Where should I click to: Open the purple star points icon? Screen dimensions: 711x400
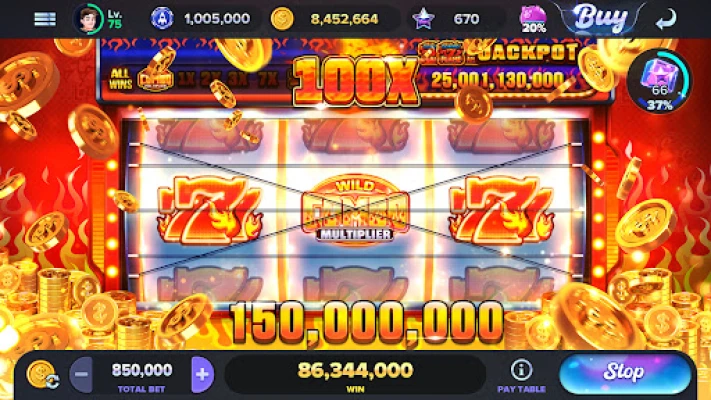pyautogui.click(x=423, y=19)
